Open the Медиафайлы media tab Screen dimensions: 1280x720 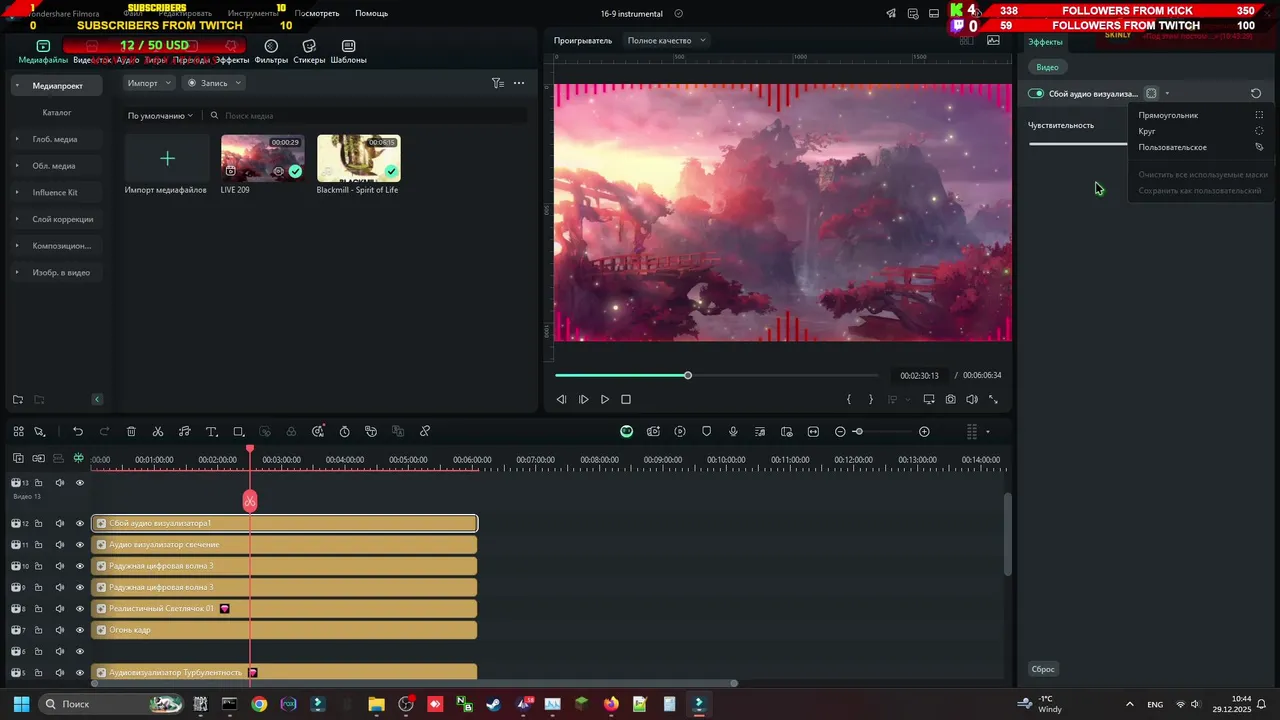43,52
